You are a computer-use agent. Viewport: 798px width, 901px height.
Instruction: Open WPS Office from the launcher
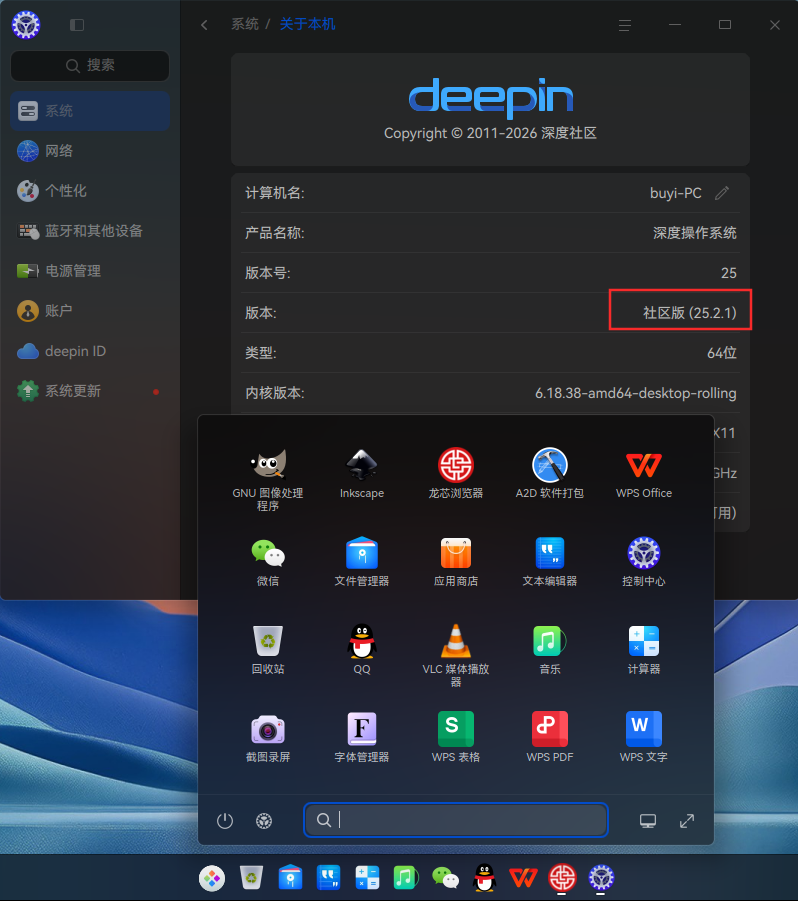tap(643, 473)
